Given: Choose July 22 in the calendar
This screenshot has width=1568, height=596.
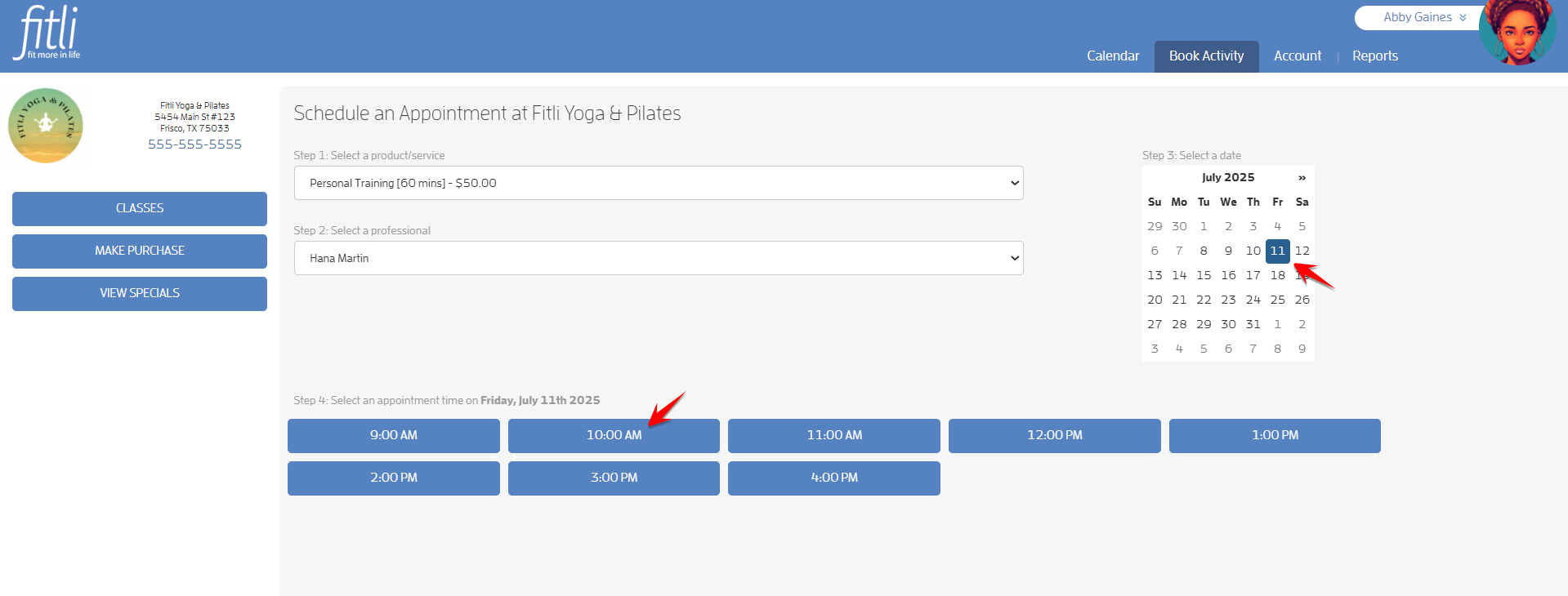Looking at the screenshot, I should coord(1204,300).
